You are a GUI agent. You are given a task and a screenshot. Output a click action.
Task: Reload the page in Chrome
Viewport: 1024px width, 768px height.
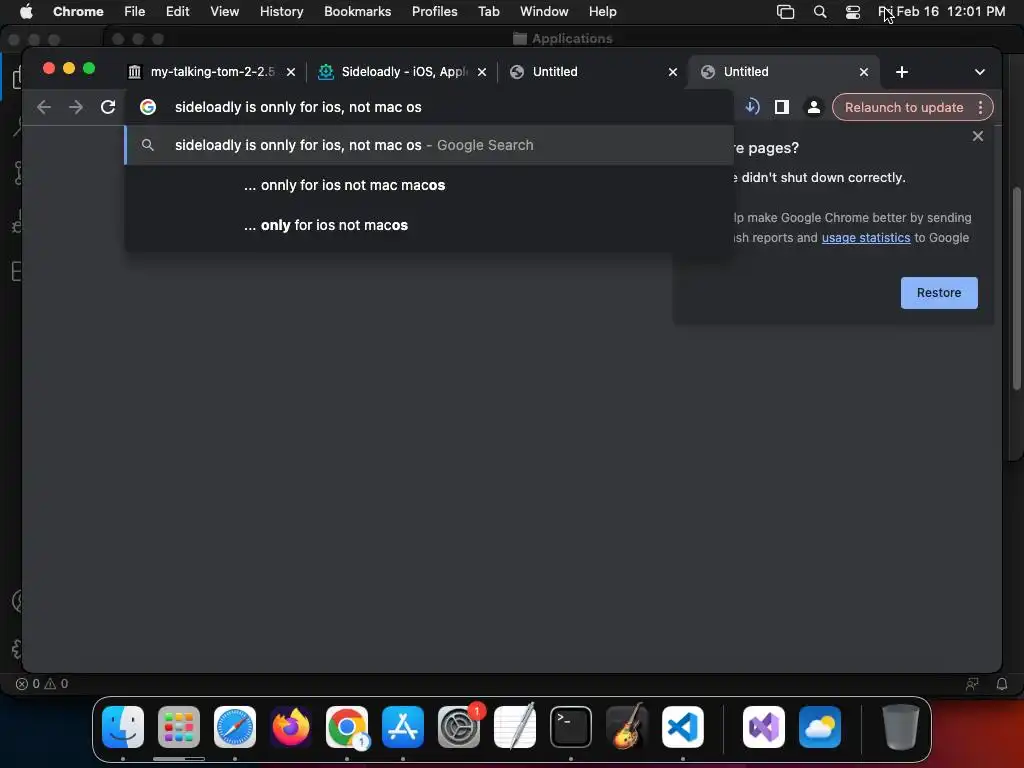coord(108,107)
